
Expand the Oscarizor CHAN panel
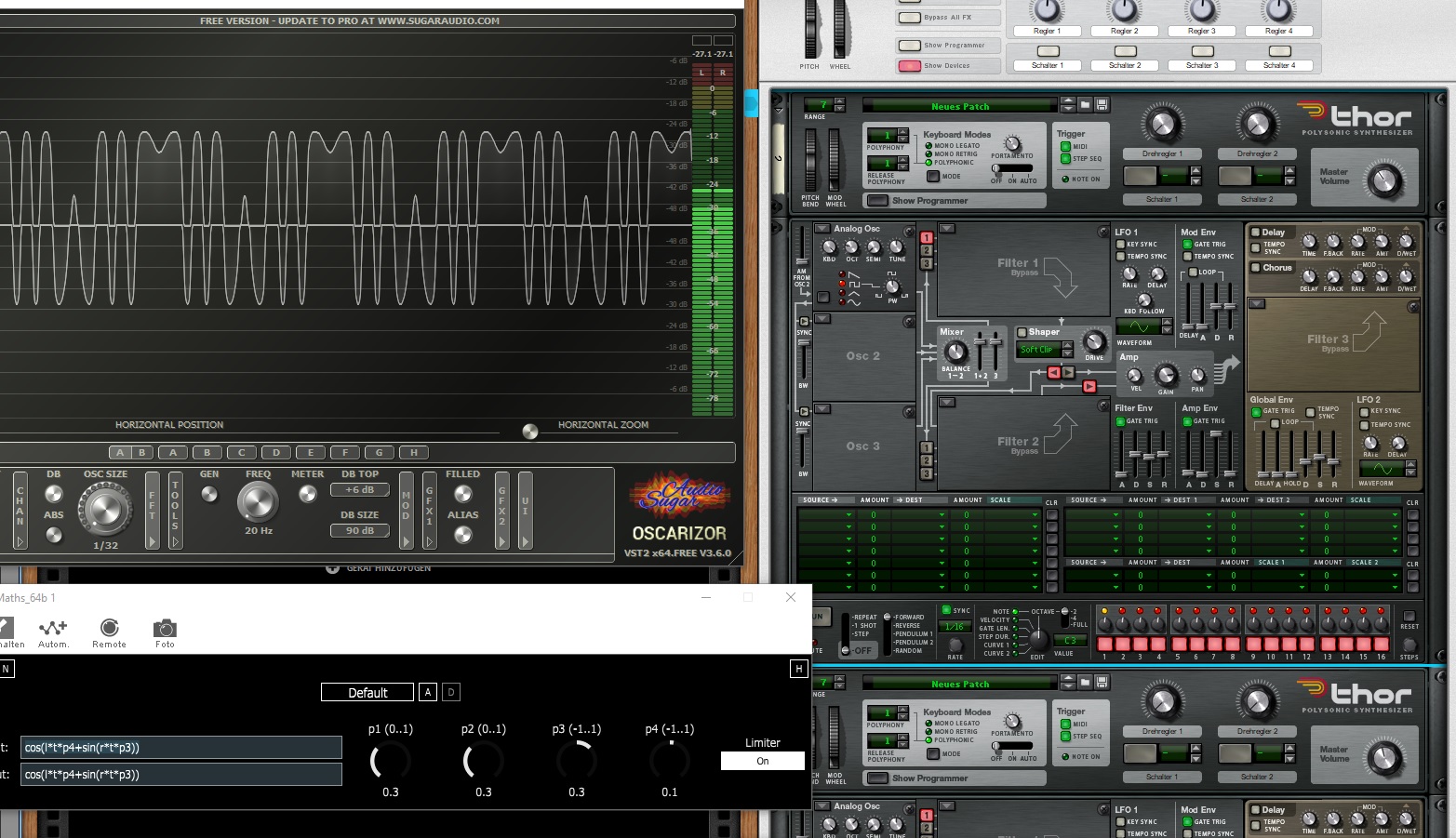click(20, 510)
